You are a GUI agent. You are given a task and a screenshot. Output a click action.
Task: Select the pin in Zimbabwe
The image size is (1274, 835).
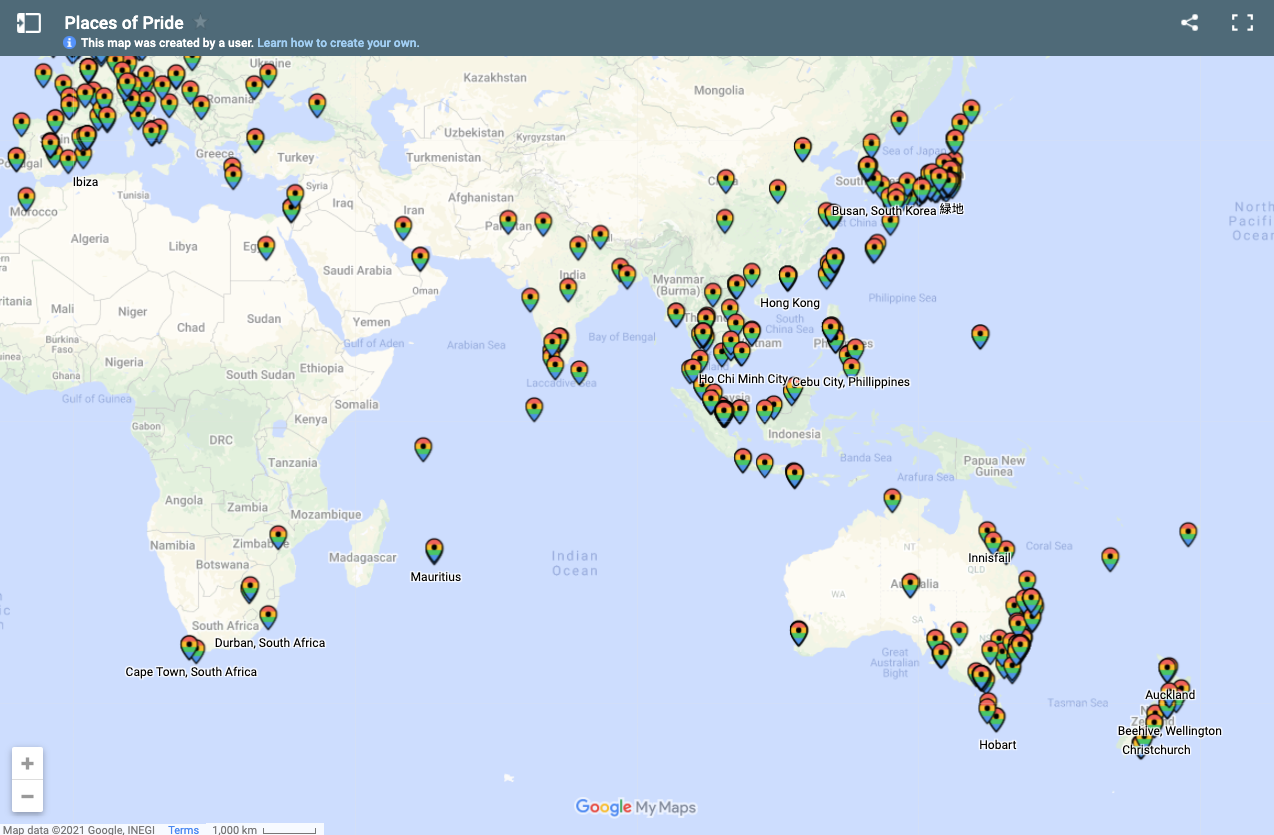278,538
